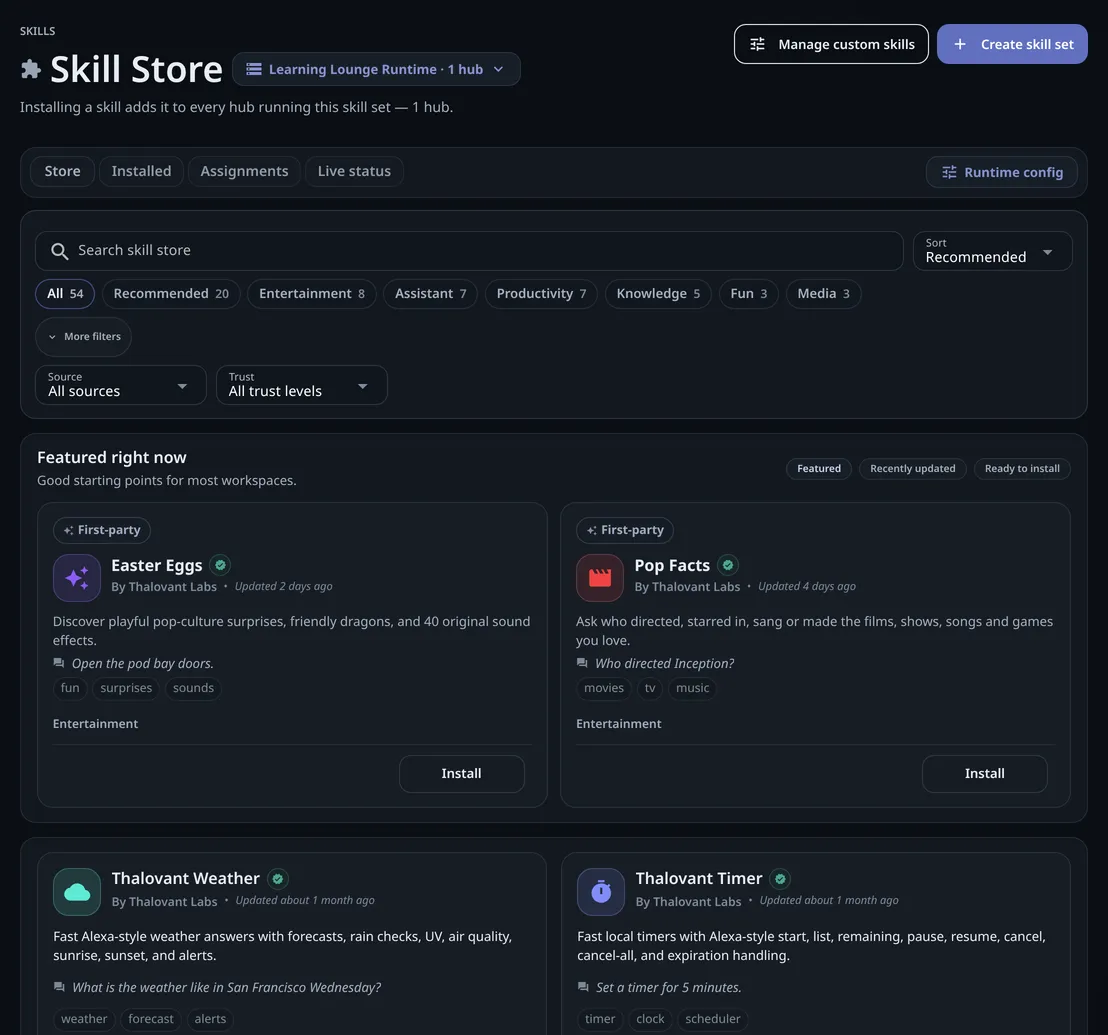Click the 'First-party' badge on Easter Eggs card
This screenshot has height=1035, width=1108.
click(102, 531)
